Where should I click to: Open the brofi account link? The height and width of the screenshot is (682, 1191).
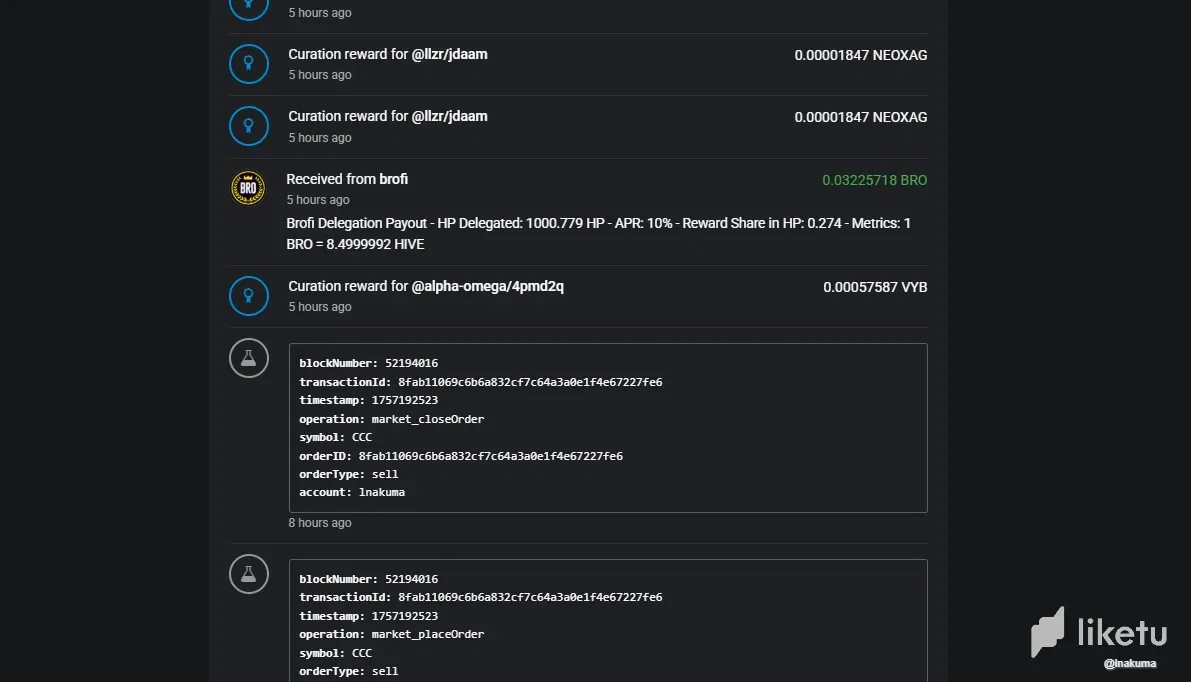point(393,179)
